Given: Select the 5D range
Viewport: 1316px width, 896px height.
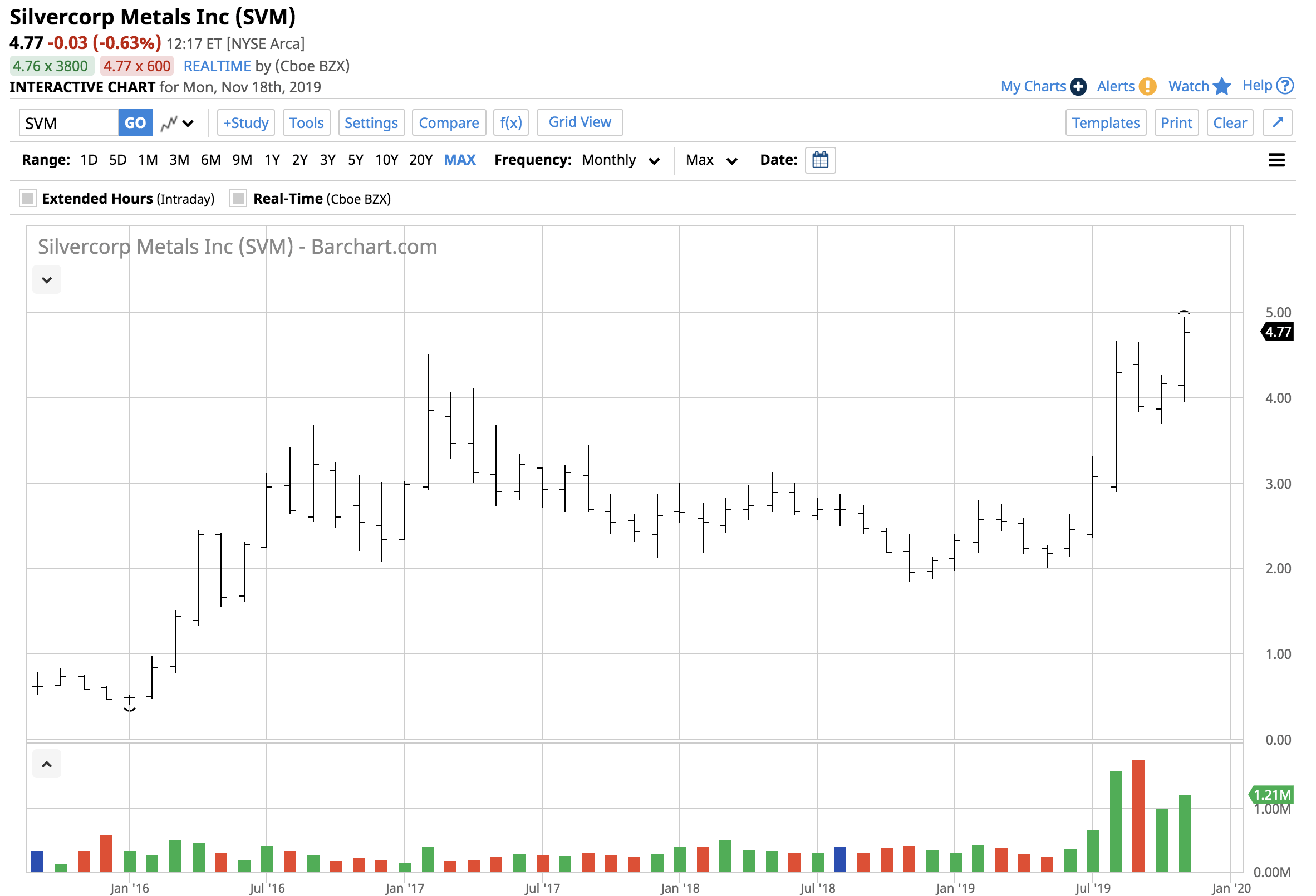Looking at the screenshot, I should click(118, 160).
